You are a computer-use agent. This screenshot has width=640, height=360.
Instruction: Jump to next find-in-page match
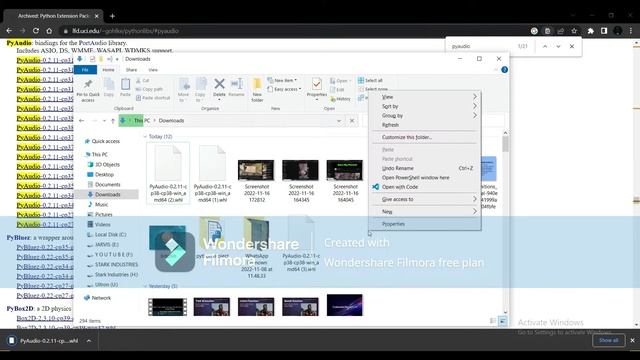coord(558,46)
